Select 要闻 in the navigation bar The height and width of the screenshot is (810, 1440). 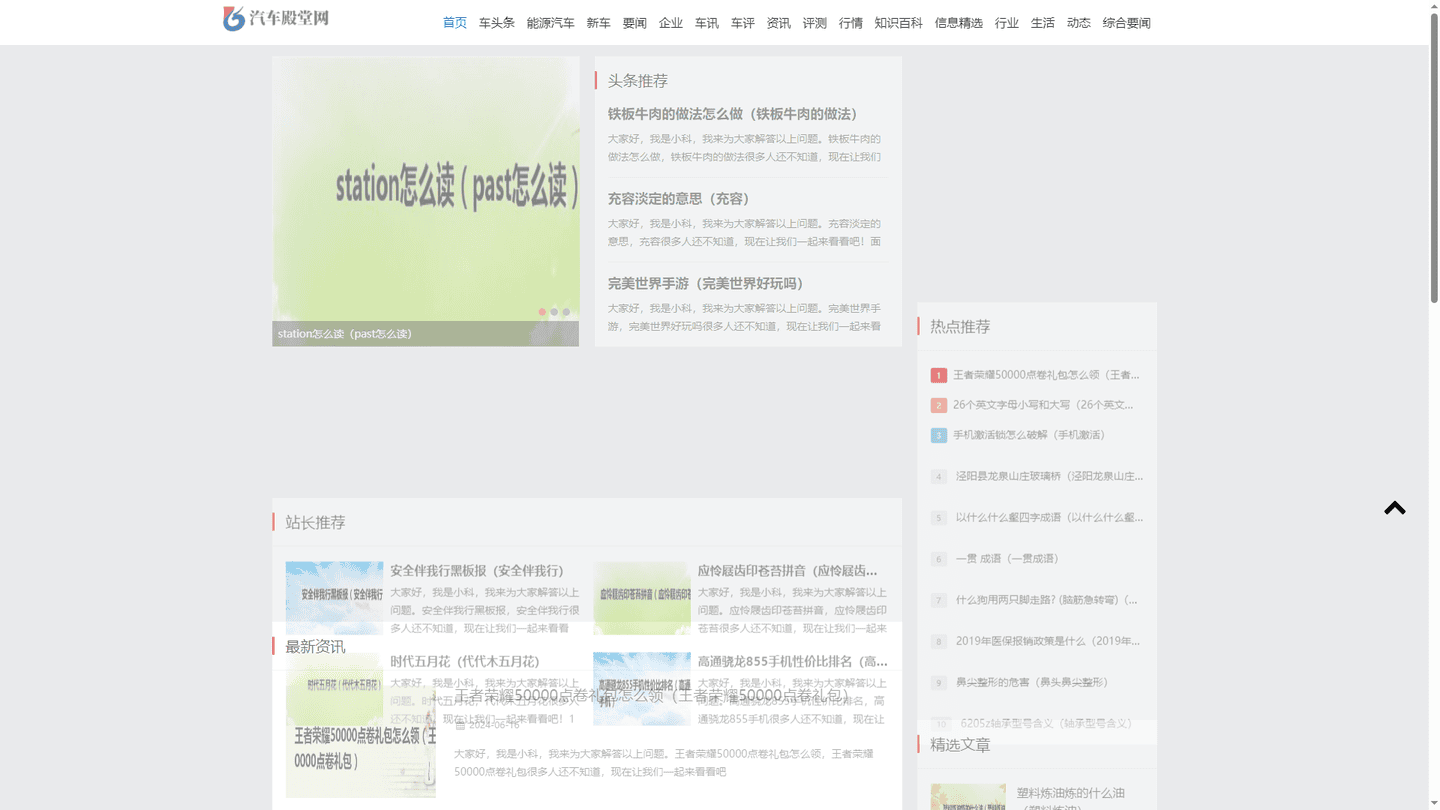tap(635, 23)
